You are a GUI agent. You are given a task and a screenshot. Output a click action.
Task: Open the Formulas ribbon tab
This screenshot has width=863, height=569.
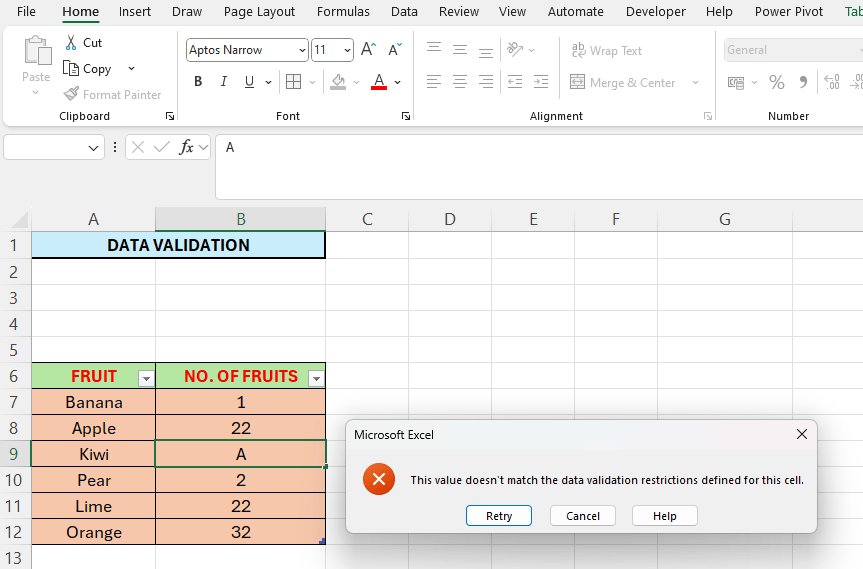tap(343, 12)
